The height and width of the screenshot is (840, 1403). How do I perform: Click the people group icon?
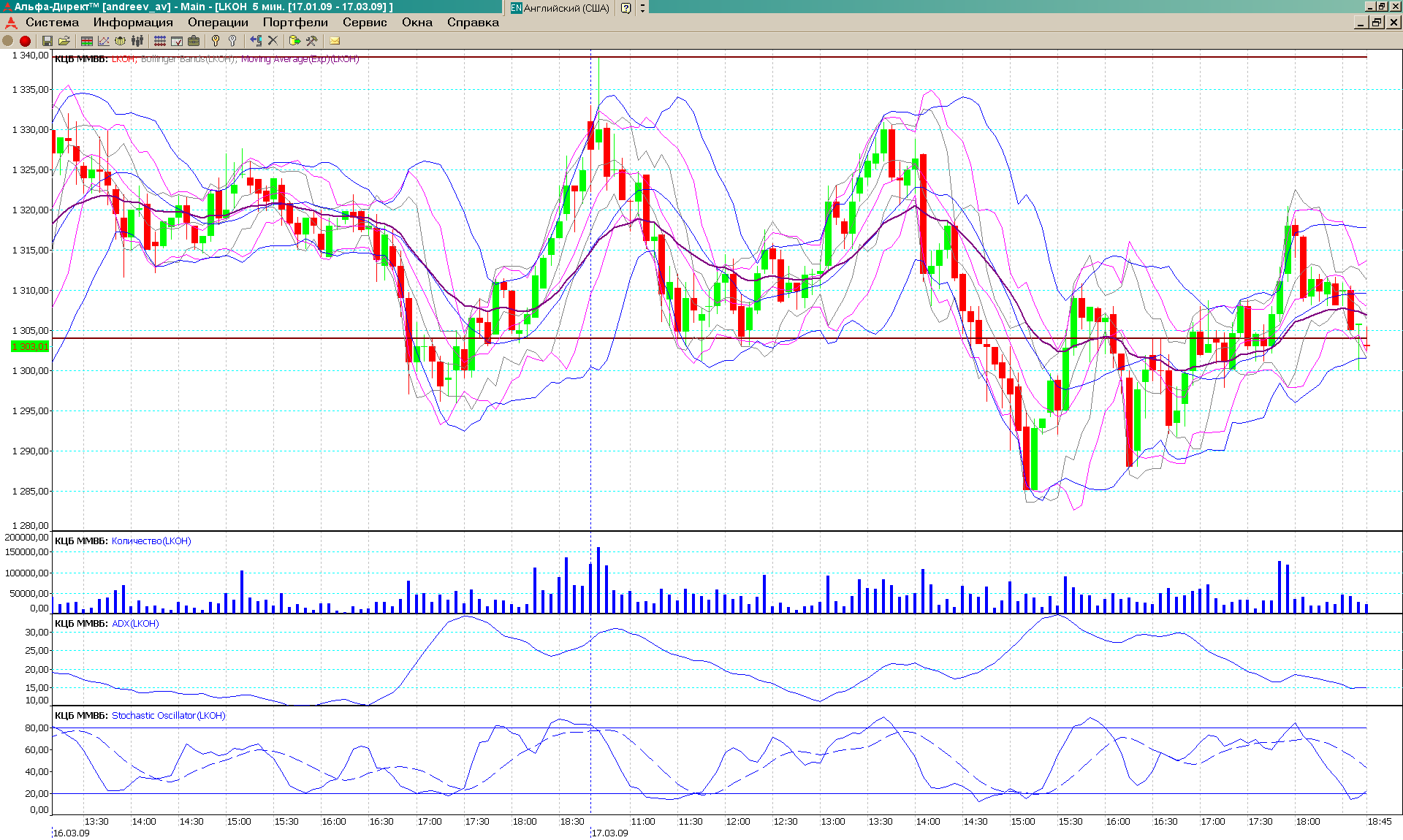pos(137,41)
